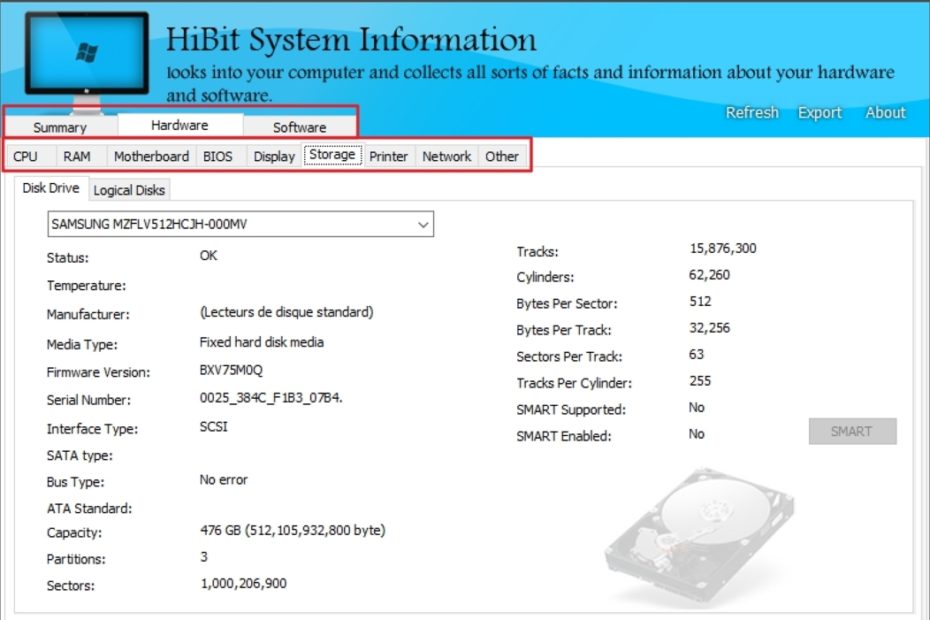Click the cylinders value 62,260
The width and height of the screenshot is (930, 620).
click(x=709, y=275)
